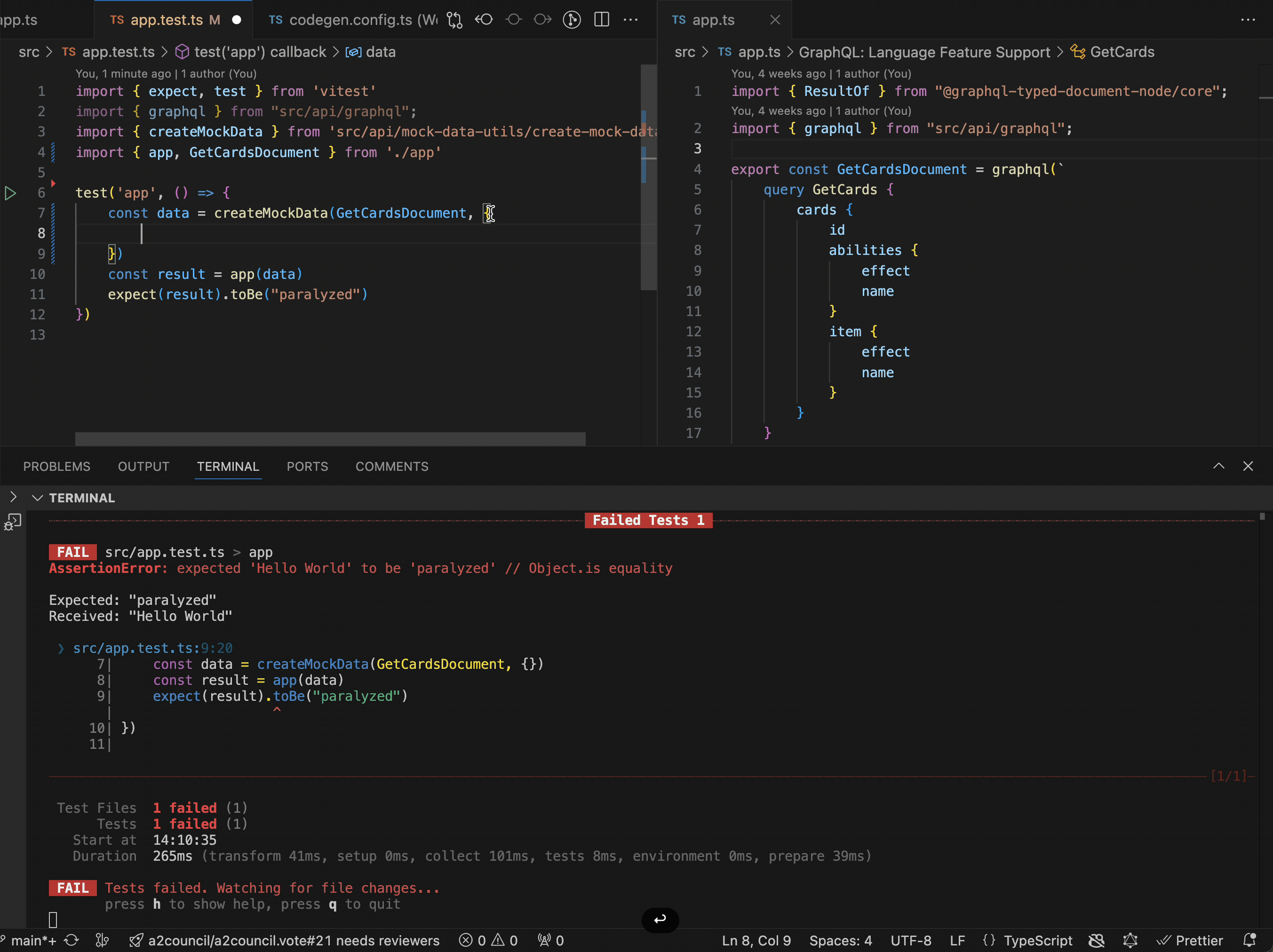This screenshot has width=1273, height=952.
Task: Switch to the PROBLEMS tab
Action: 56,467
